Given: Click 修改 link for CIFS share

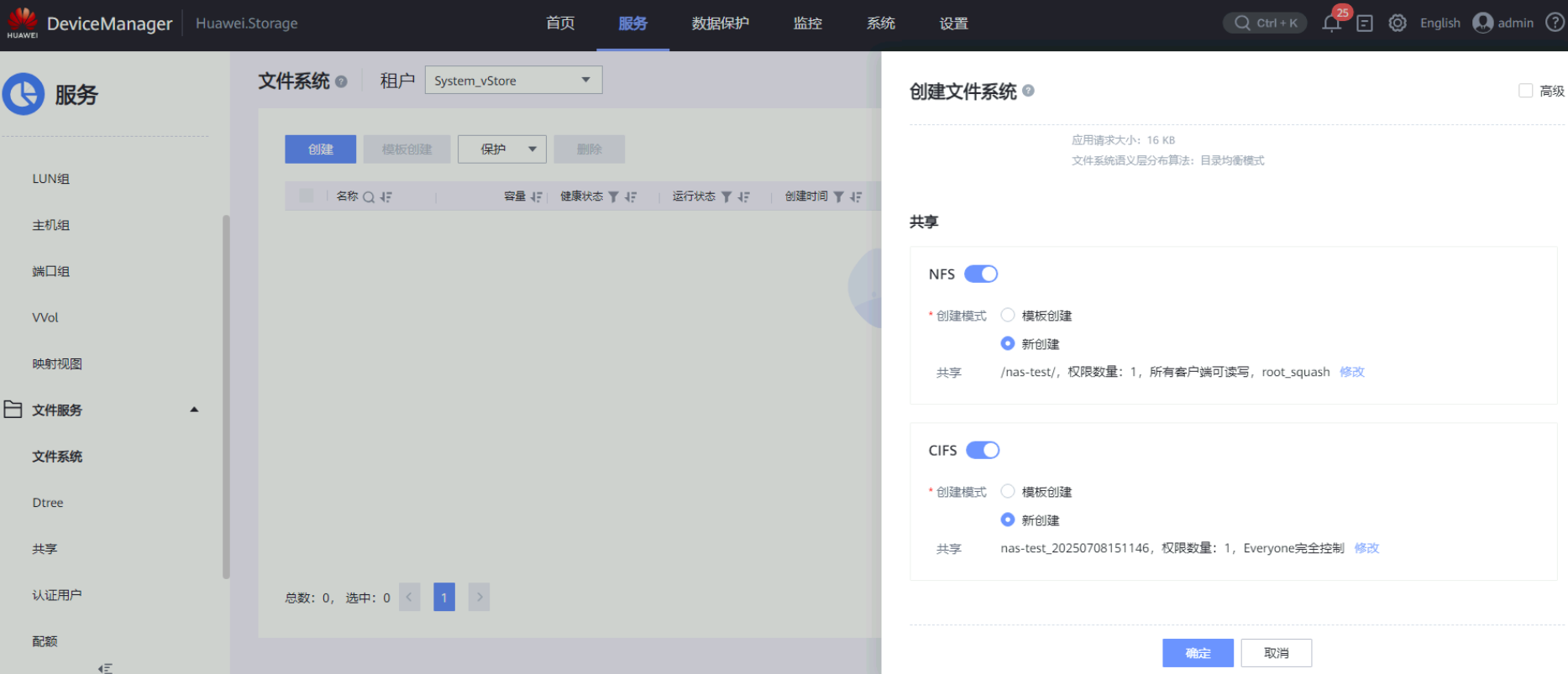Looking at the screenshot, I should click(x=1366, y=548).
